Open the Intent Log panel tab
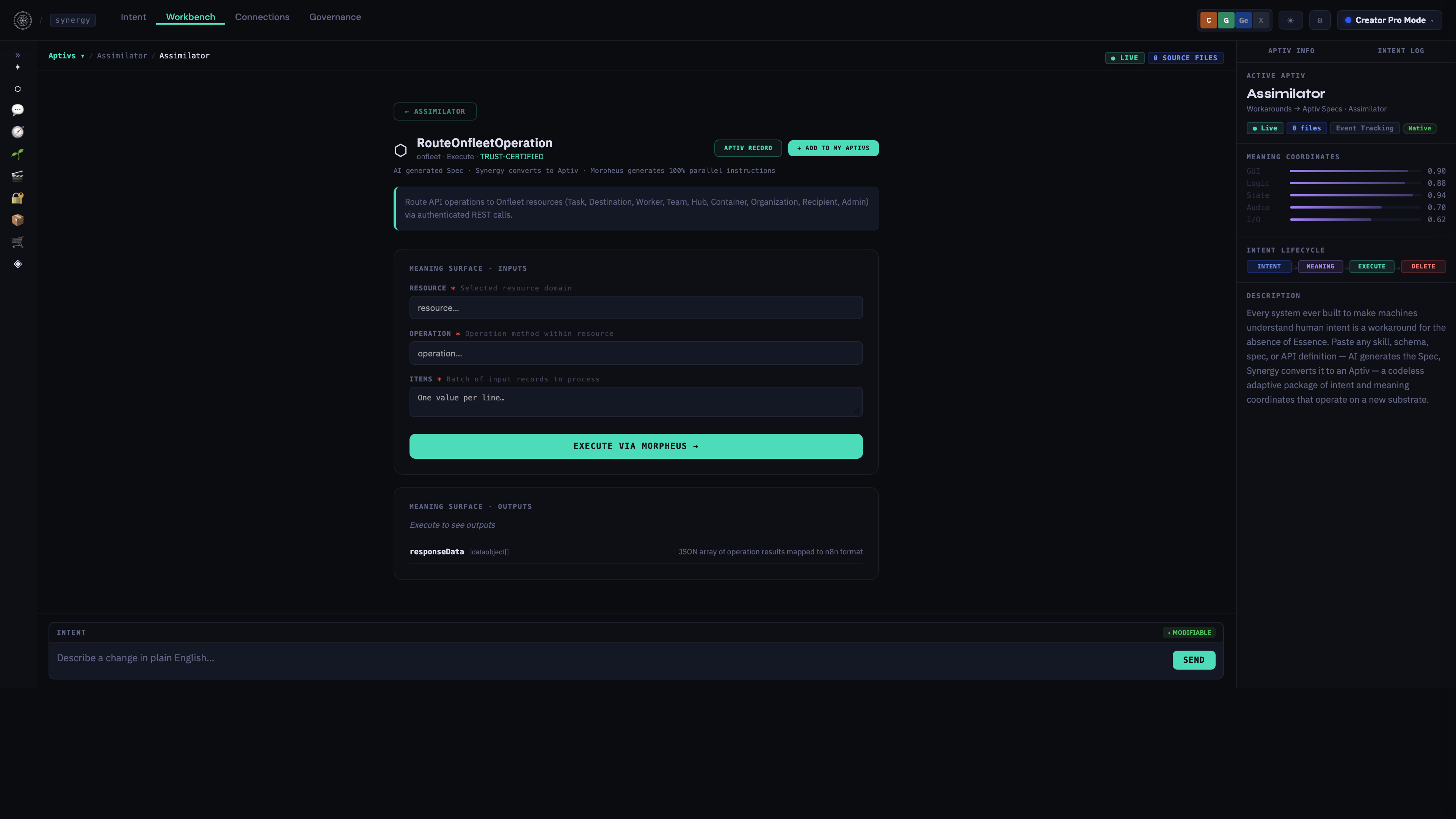Viewport: 1456px width, 819px height. click(x=1400, y=51)
